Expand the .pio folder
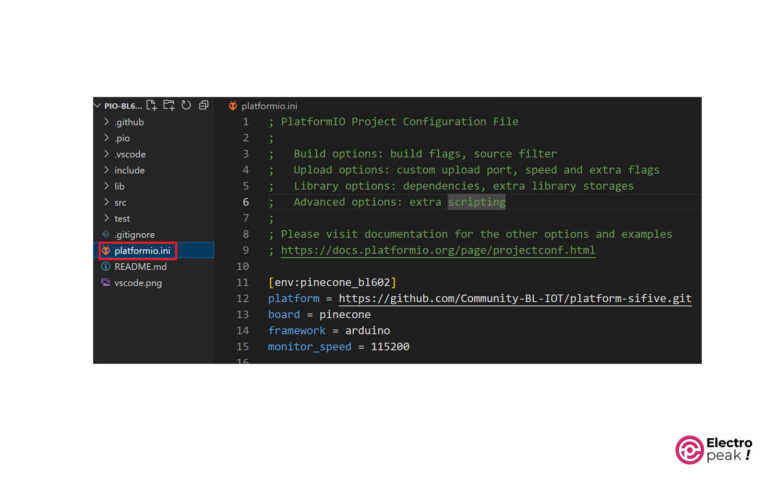768x480 pixels. (123, 138)
